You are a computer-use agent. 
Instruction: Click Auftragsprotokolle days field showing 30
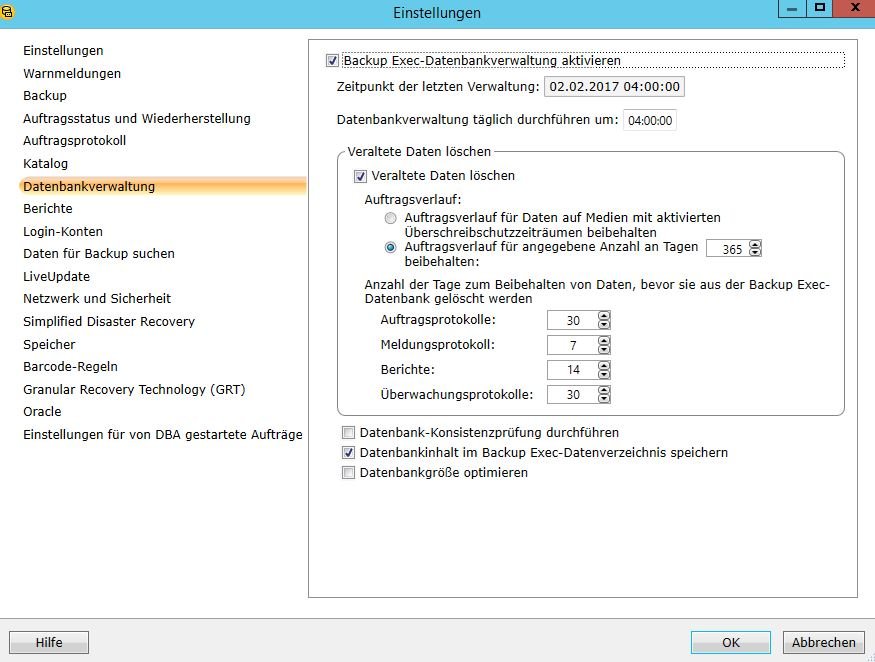pyautogui.click(x=573, y=320)
